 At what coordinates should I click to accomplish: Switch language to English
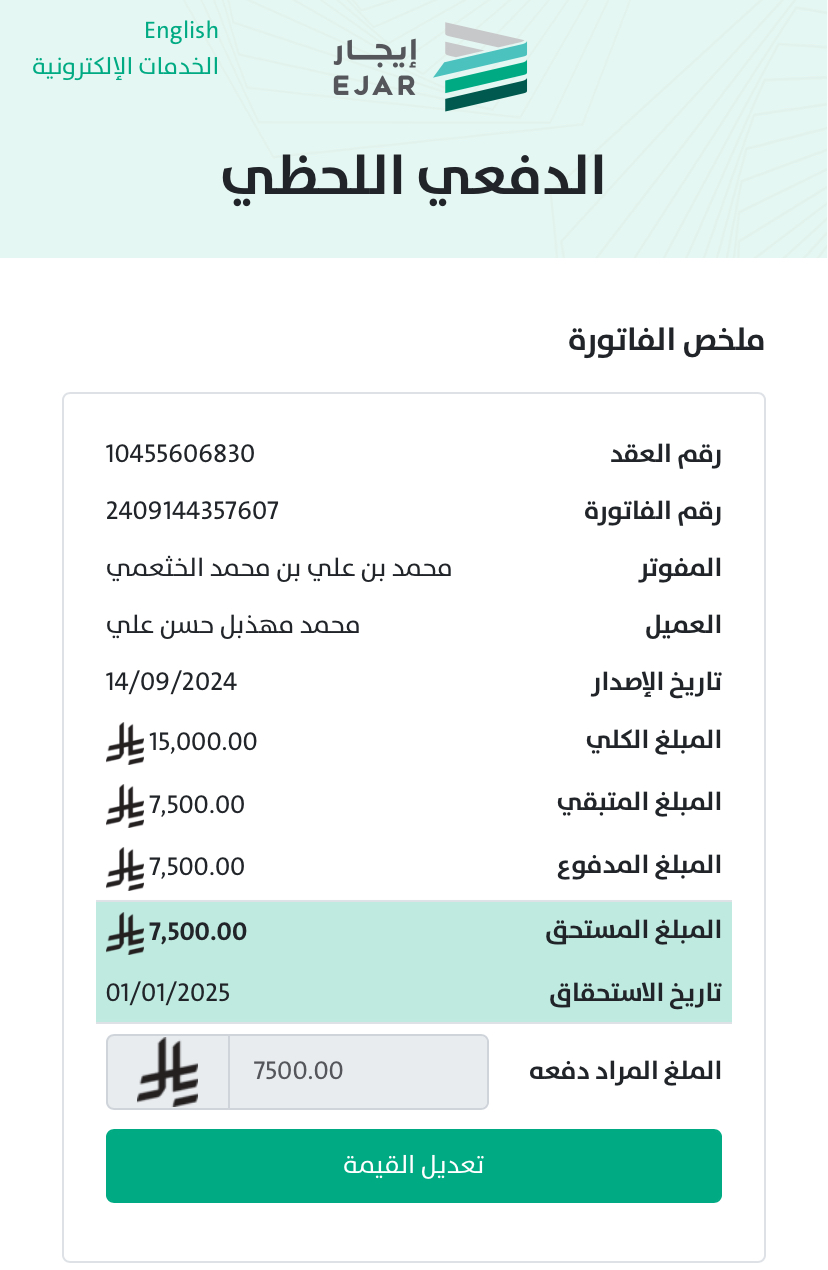point(181,30)
